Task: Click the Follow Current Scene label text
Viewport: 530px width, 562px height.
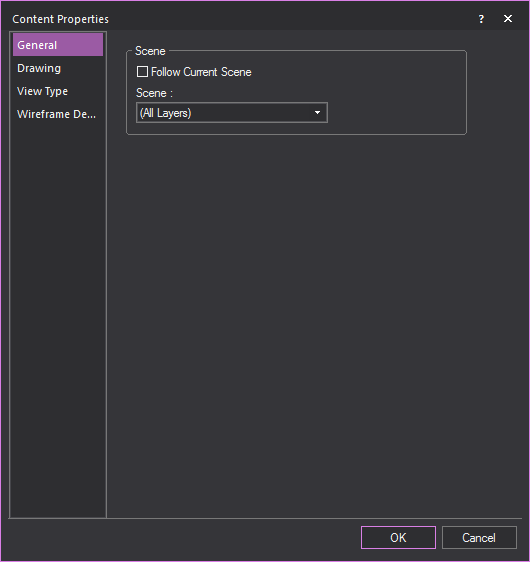Action: click(x=201, y=72)
